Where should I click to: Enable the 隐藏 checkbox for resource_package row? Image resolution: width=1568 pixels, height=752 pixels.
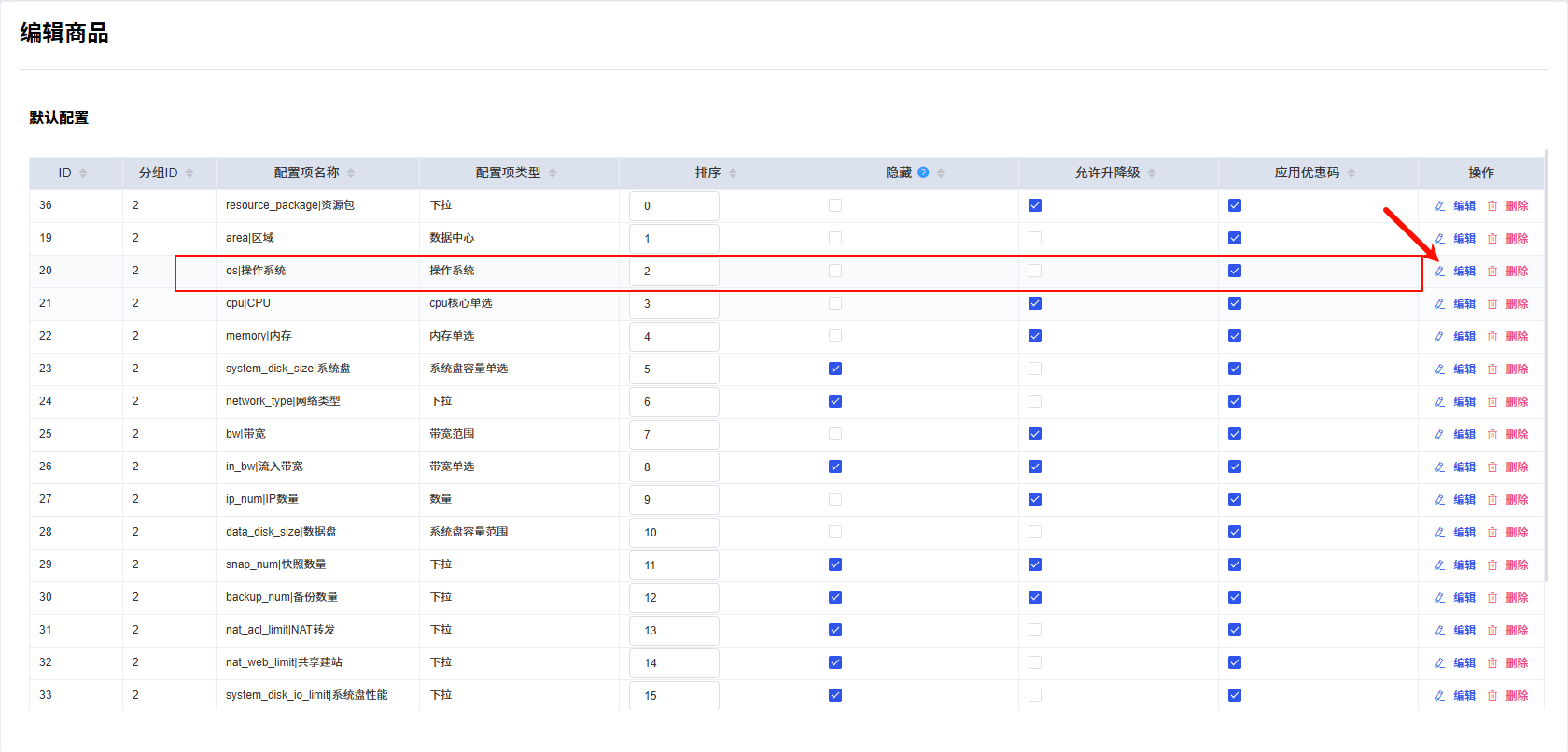point(835,205)
